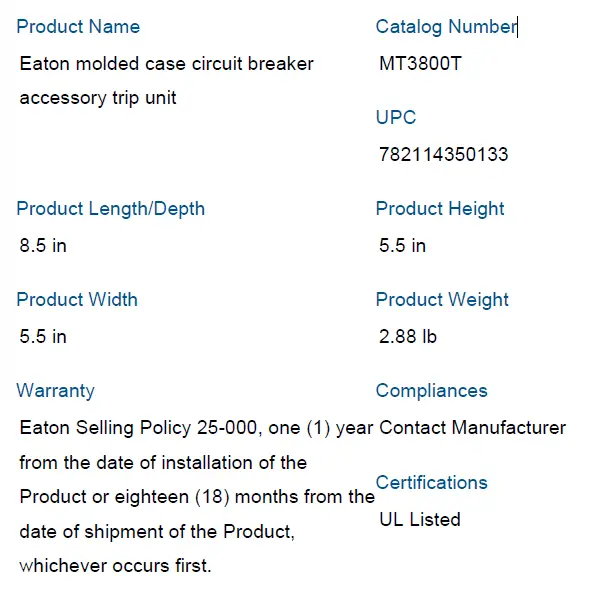
Task: Click the UPC heading
Action: coord(396,118)
